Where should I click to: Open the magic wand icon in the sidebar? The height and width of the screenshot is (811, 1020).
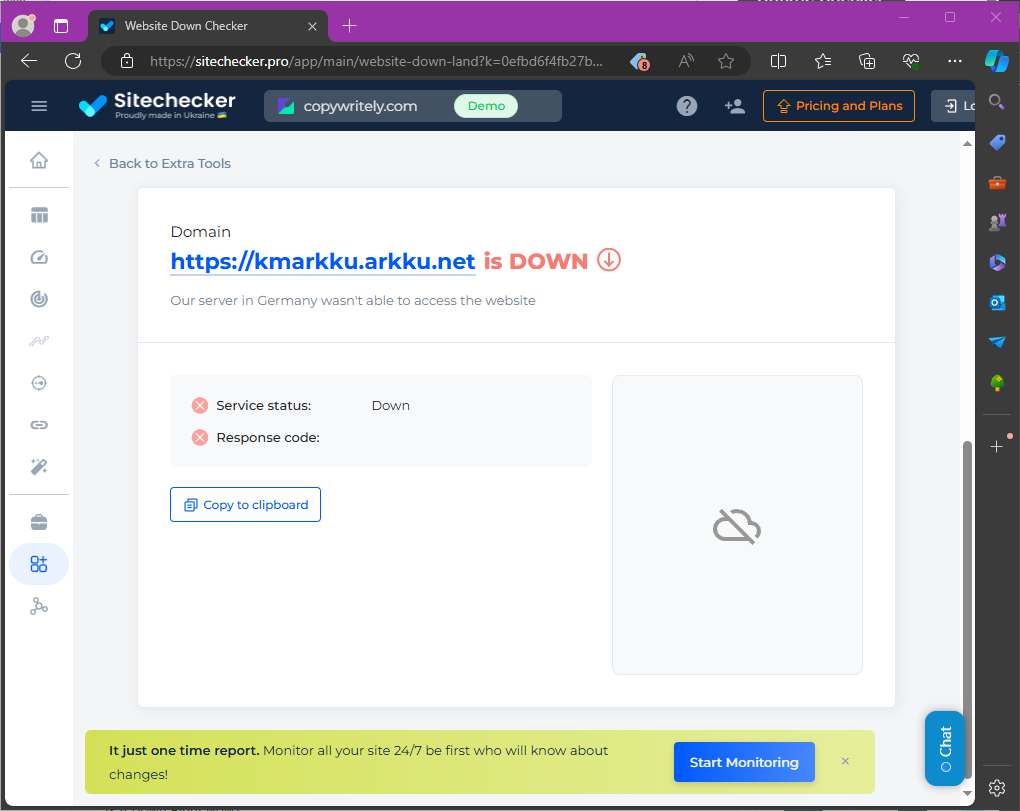click(39, 466)
